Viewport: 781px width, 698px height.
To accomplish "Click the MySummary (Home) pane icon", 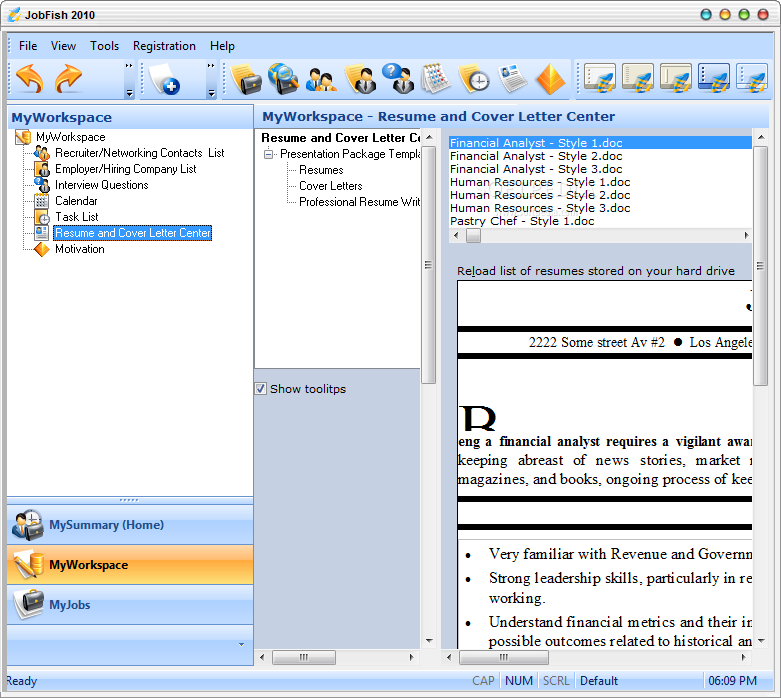I will tap(28, 525).
